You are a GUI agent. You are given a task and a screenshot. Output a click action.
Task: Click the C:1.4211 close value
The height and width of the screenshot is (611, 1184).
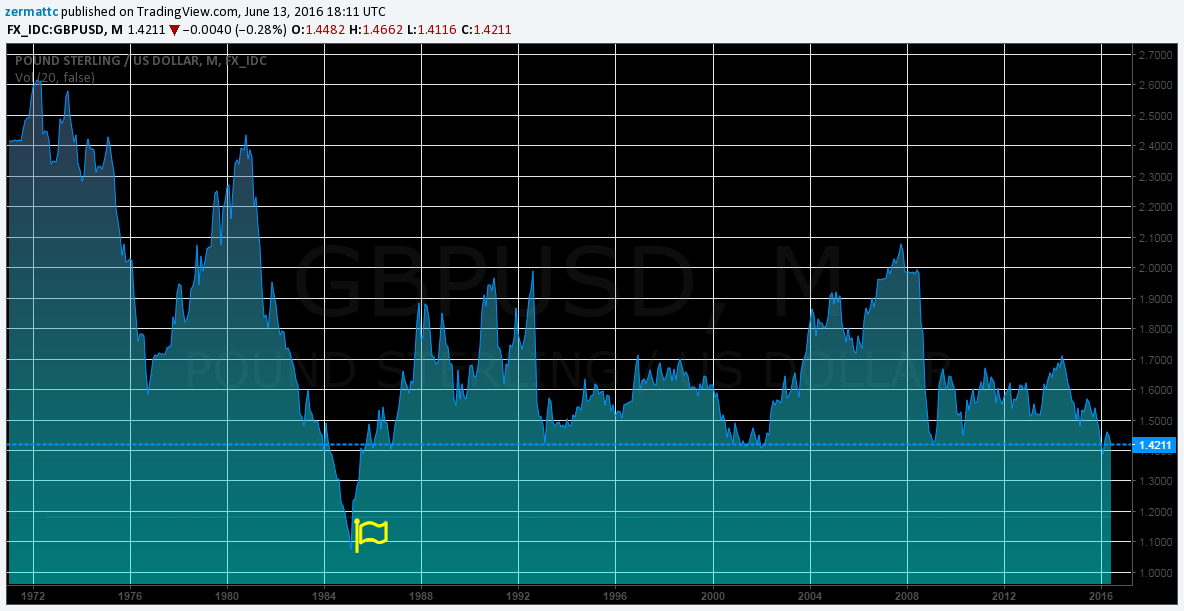[486, 31]
